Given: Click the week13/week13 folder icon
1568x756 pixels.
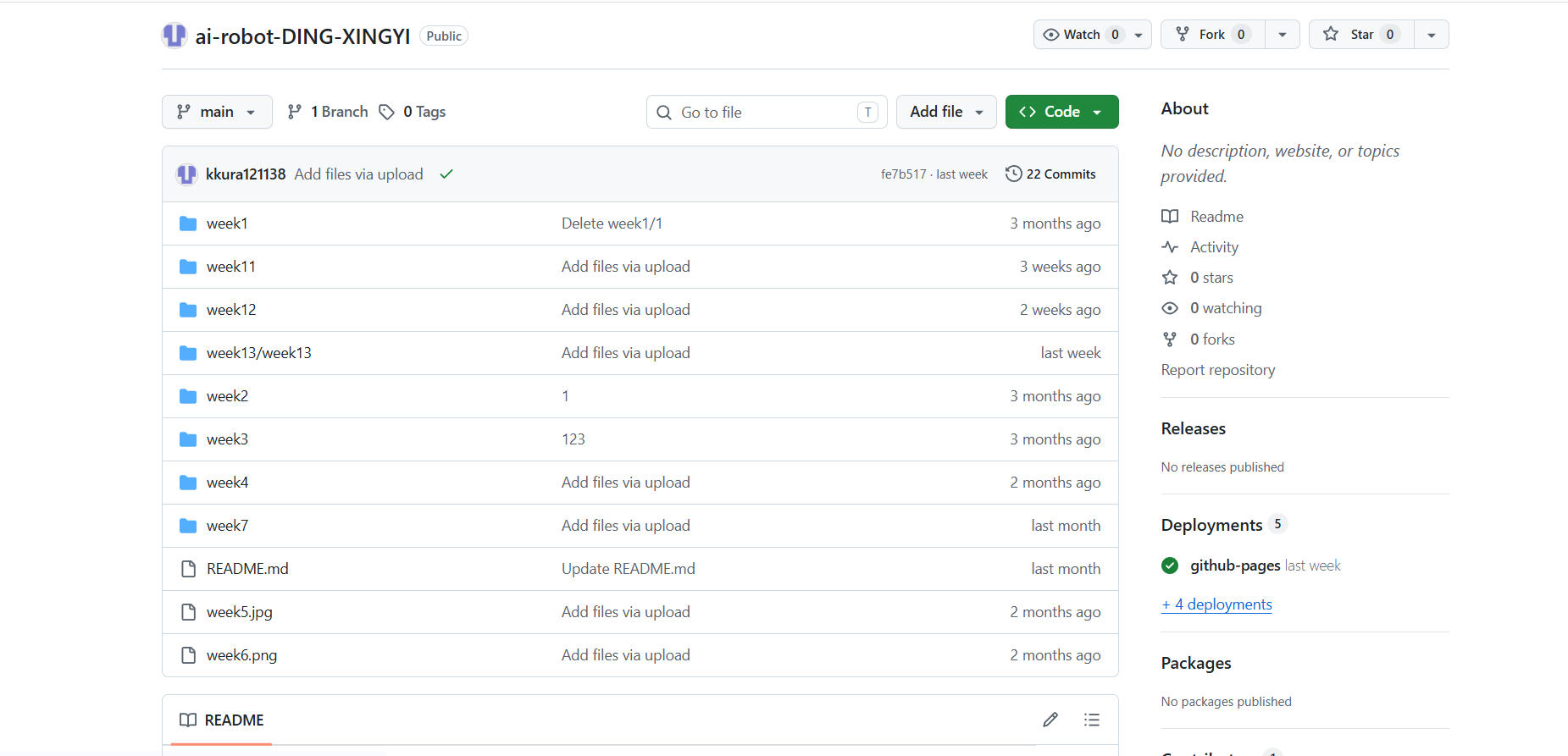Looking at the screenshot, I should pyautogui.click(x=188, y=353).
